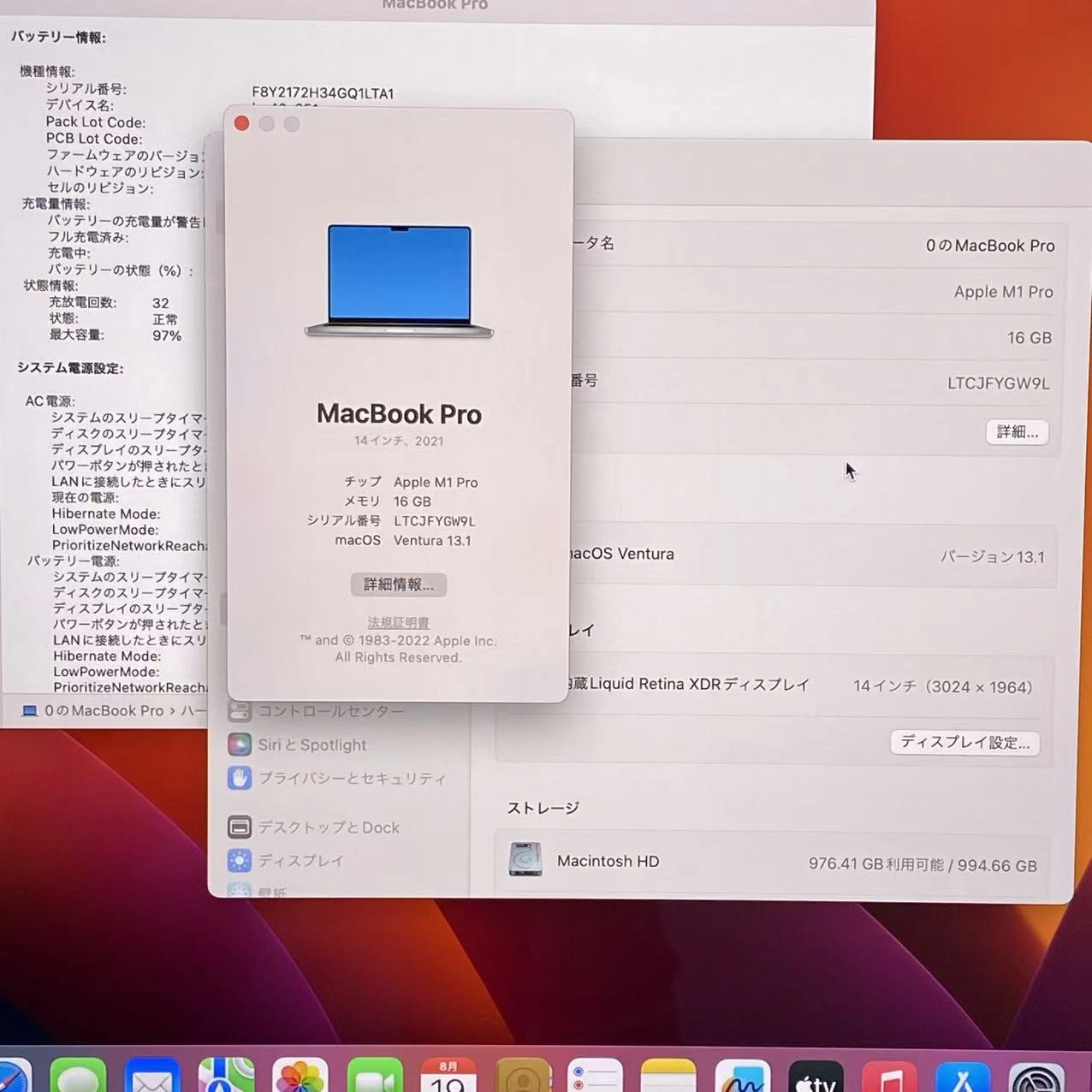Click PCB Lot Code label
This screenshot has height=1092, width=1092.
pos(94,139)
